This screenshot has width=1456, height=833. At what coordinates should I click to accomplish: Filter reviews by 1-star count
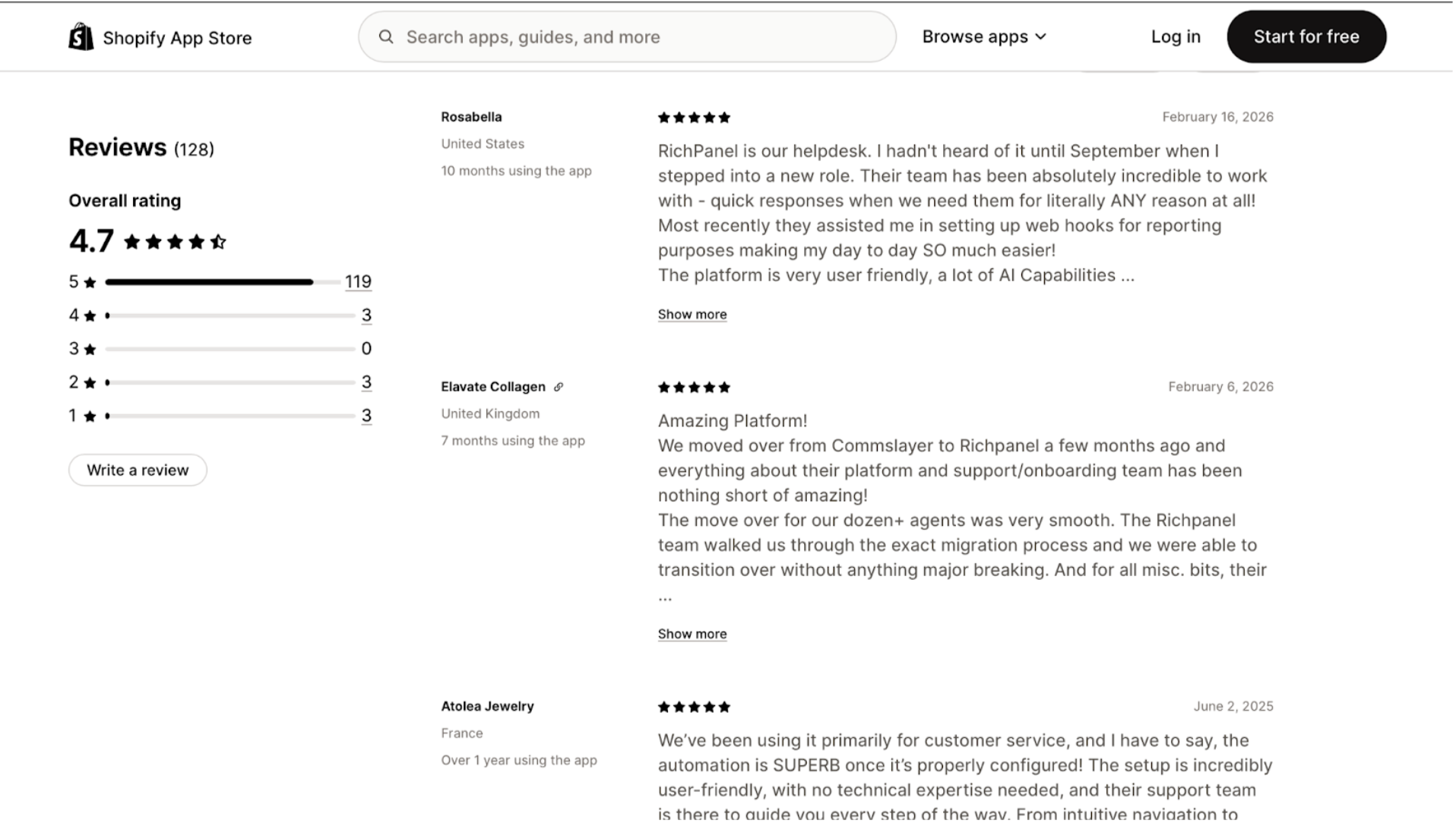[x=366, y=416]
